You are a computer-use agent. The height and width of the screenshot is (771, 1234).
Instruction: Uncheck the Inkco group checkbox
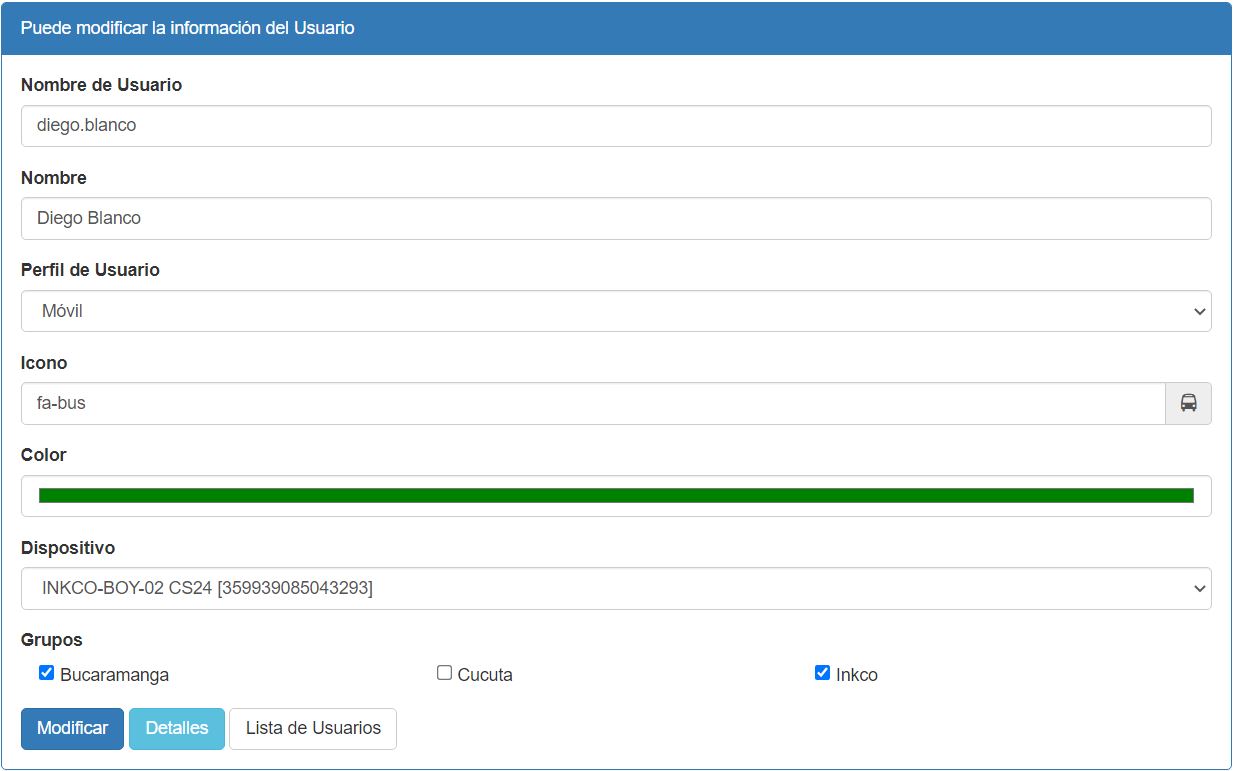click(x=822, y=673)
